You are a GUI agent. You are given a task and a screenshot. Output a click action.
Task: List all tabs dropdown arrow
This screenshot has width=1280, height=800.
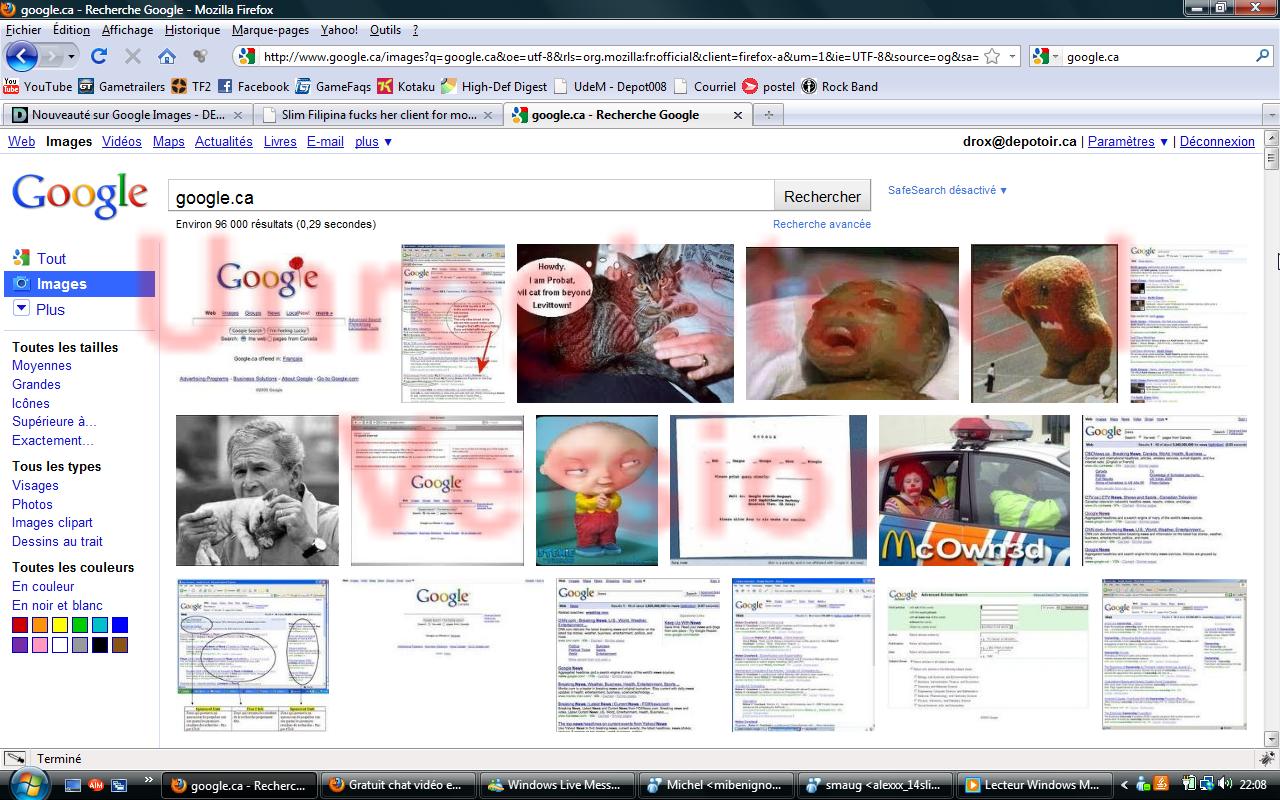pos(1271,114)
